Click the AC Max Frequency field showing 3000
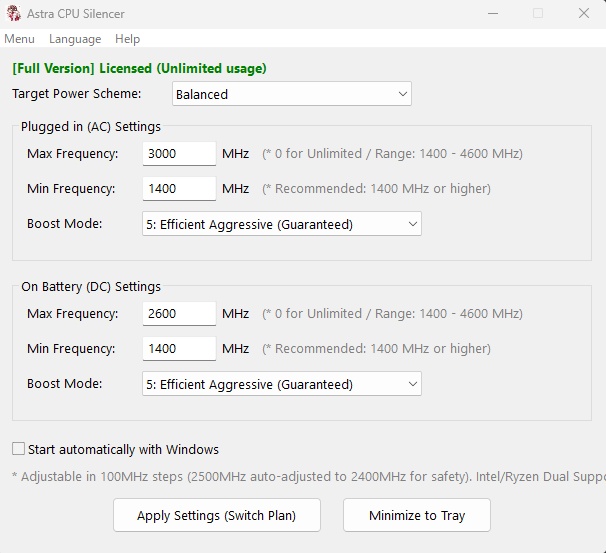Viewport: 606px width, 553px height. pyautogui.click(x=179, y=154)
